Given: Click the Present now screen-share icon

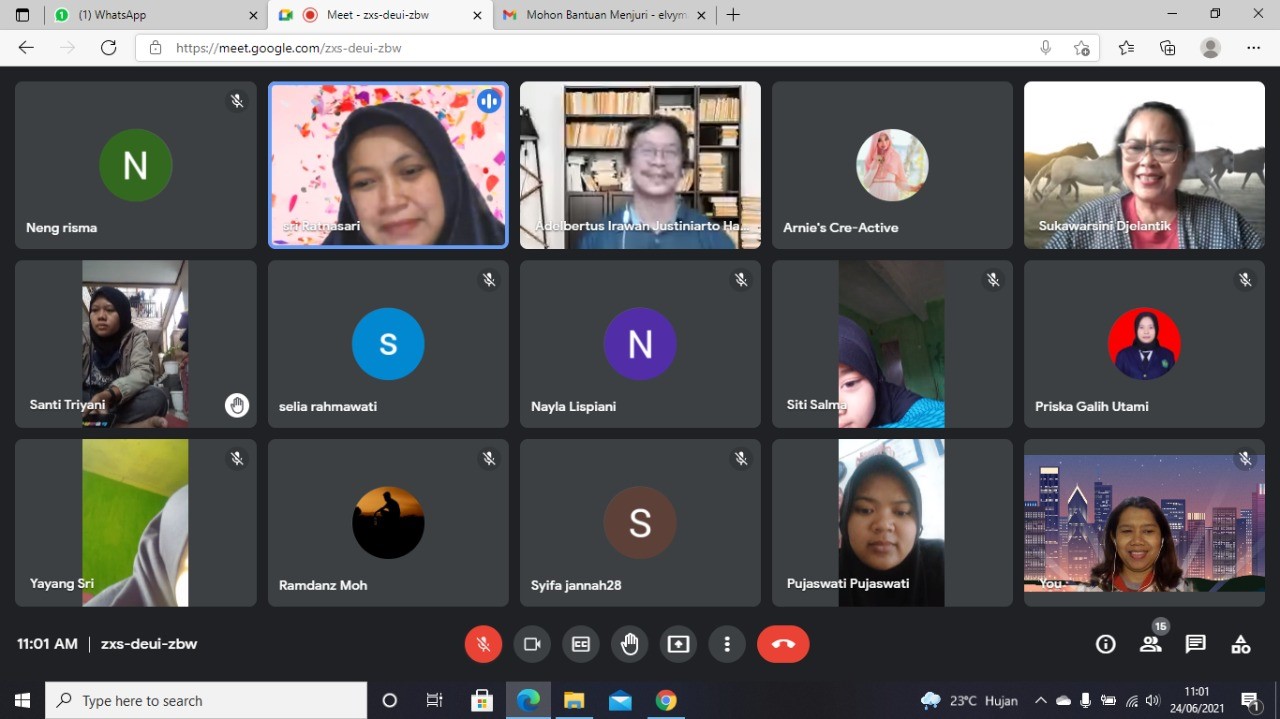Looking at the screenshot, I should (x=679, y=644).
